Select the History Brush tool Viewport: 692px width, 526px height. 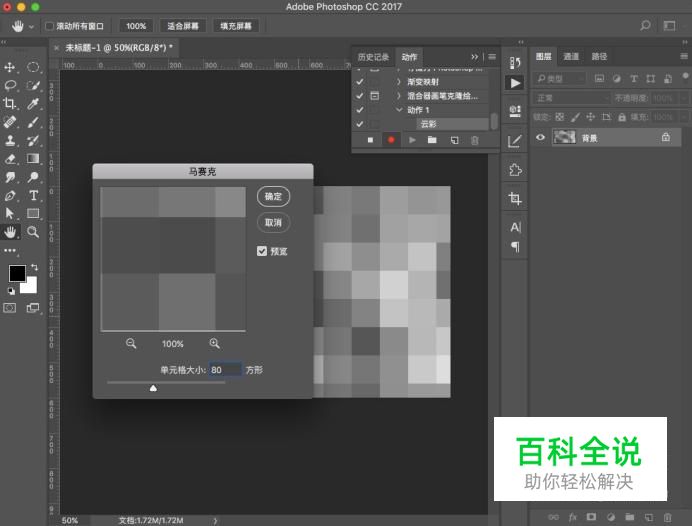[x=33, y=140]
